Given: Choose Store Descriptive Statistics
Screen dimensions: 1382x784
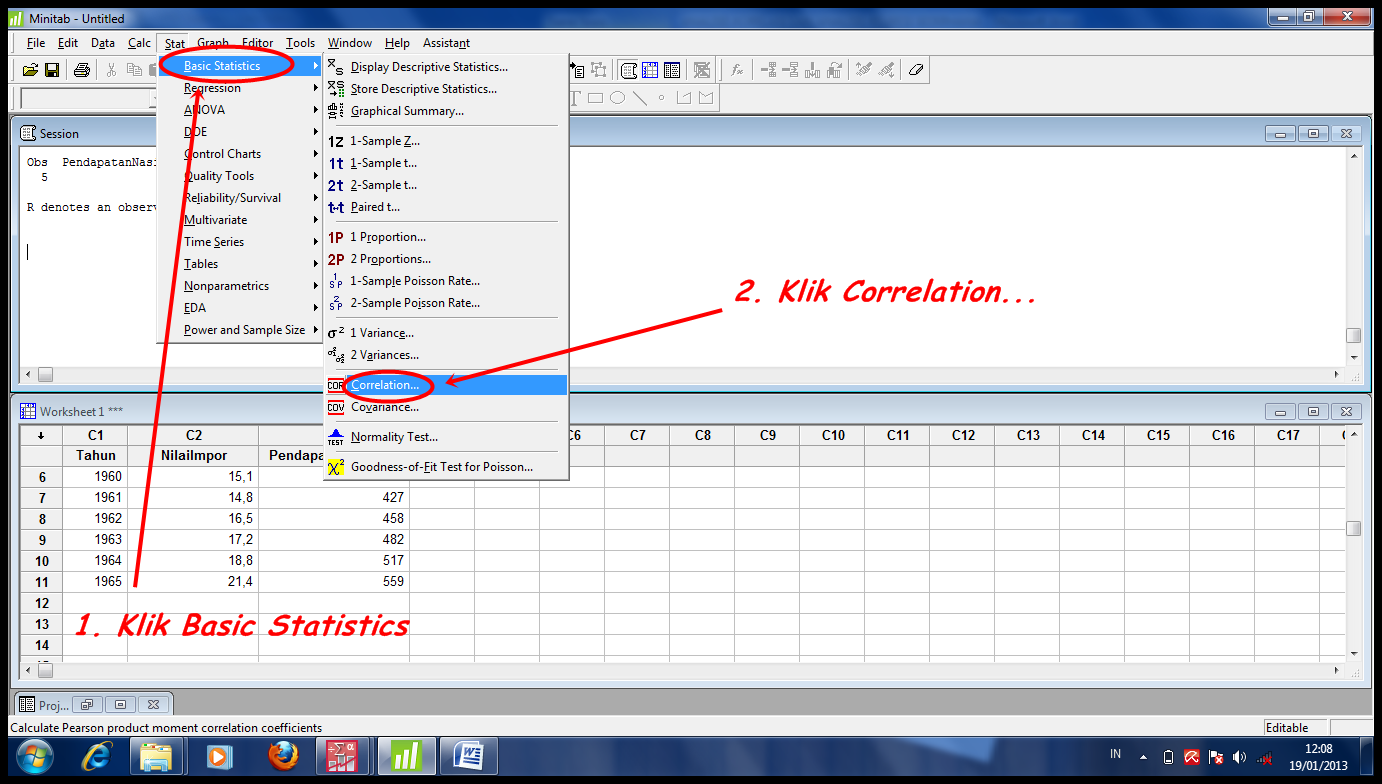Looking at the screenshot, I should point(446,89).
